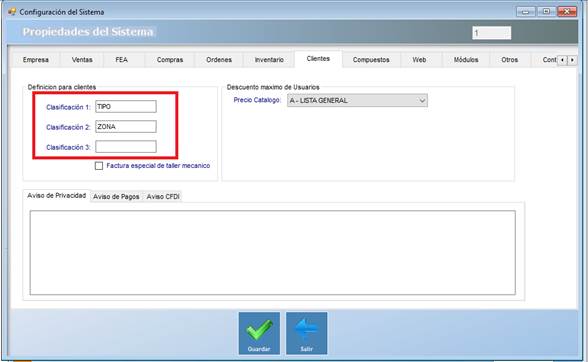588x362 pixels.
Task: Click the Clasificación 3 label
Action: (68, 147)
